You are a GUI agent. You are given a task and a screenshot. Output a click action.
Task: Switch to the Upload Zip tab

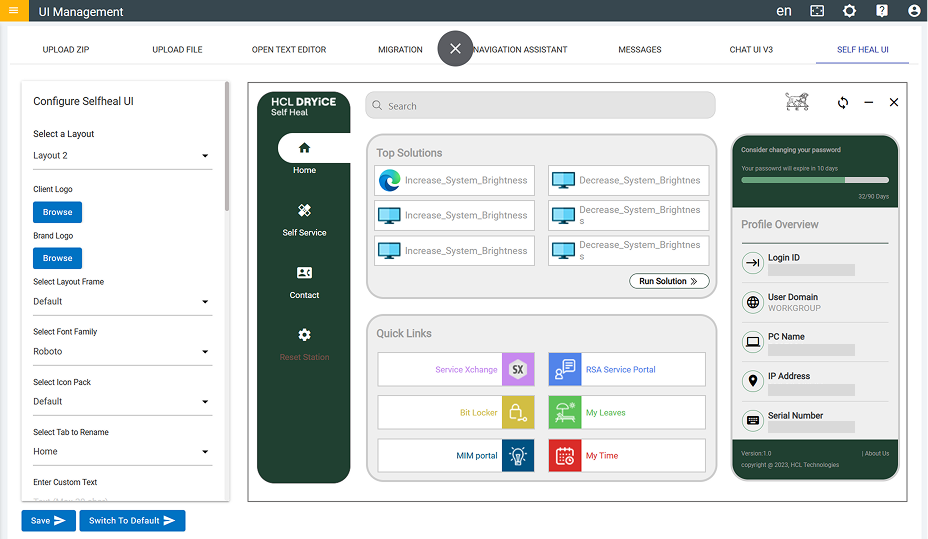pyautogui.click(x=66, y=50)
